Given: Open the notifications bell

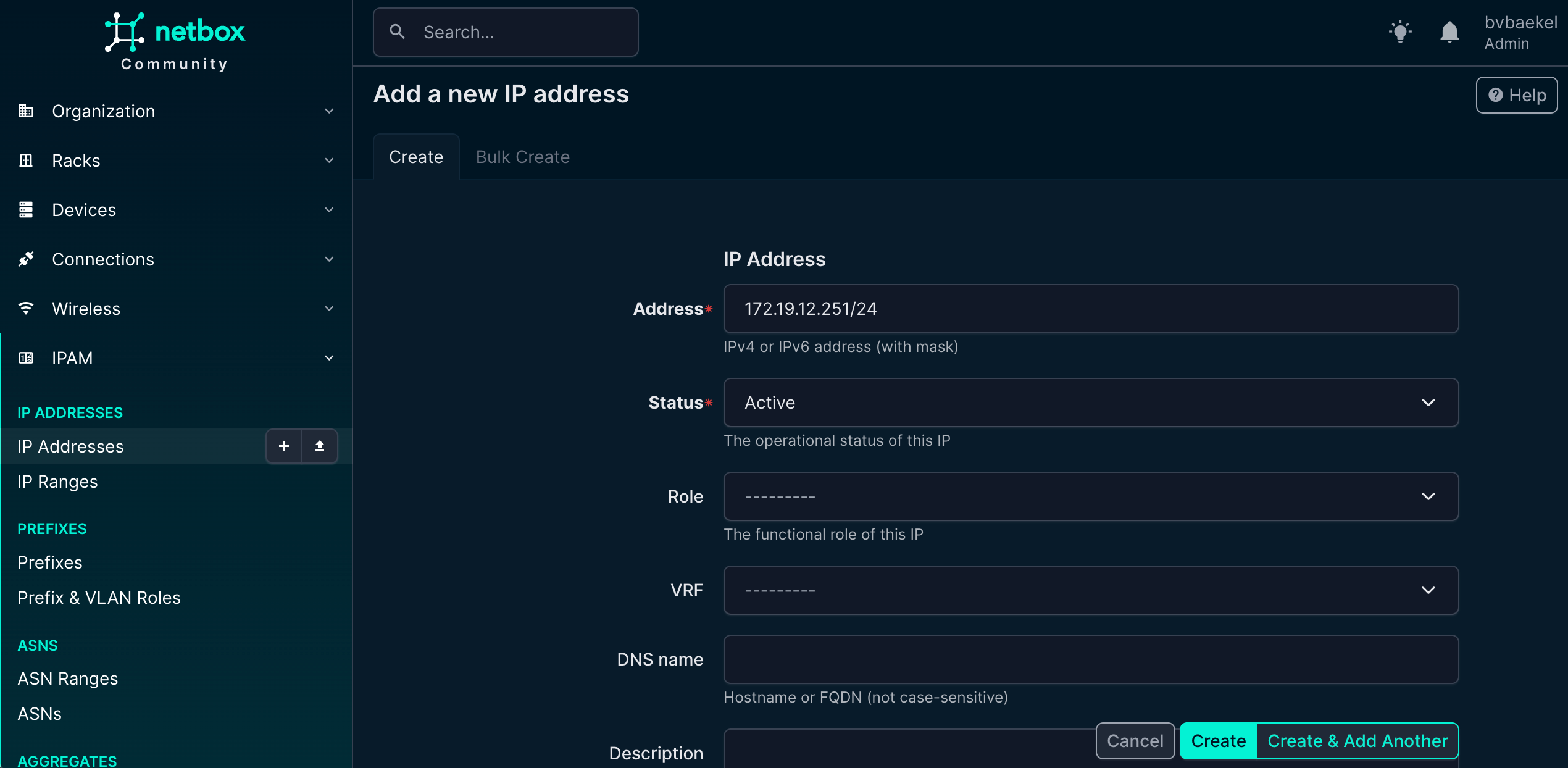Looking at the screenshot, I should [x=1449, y=31].
